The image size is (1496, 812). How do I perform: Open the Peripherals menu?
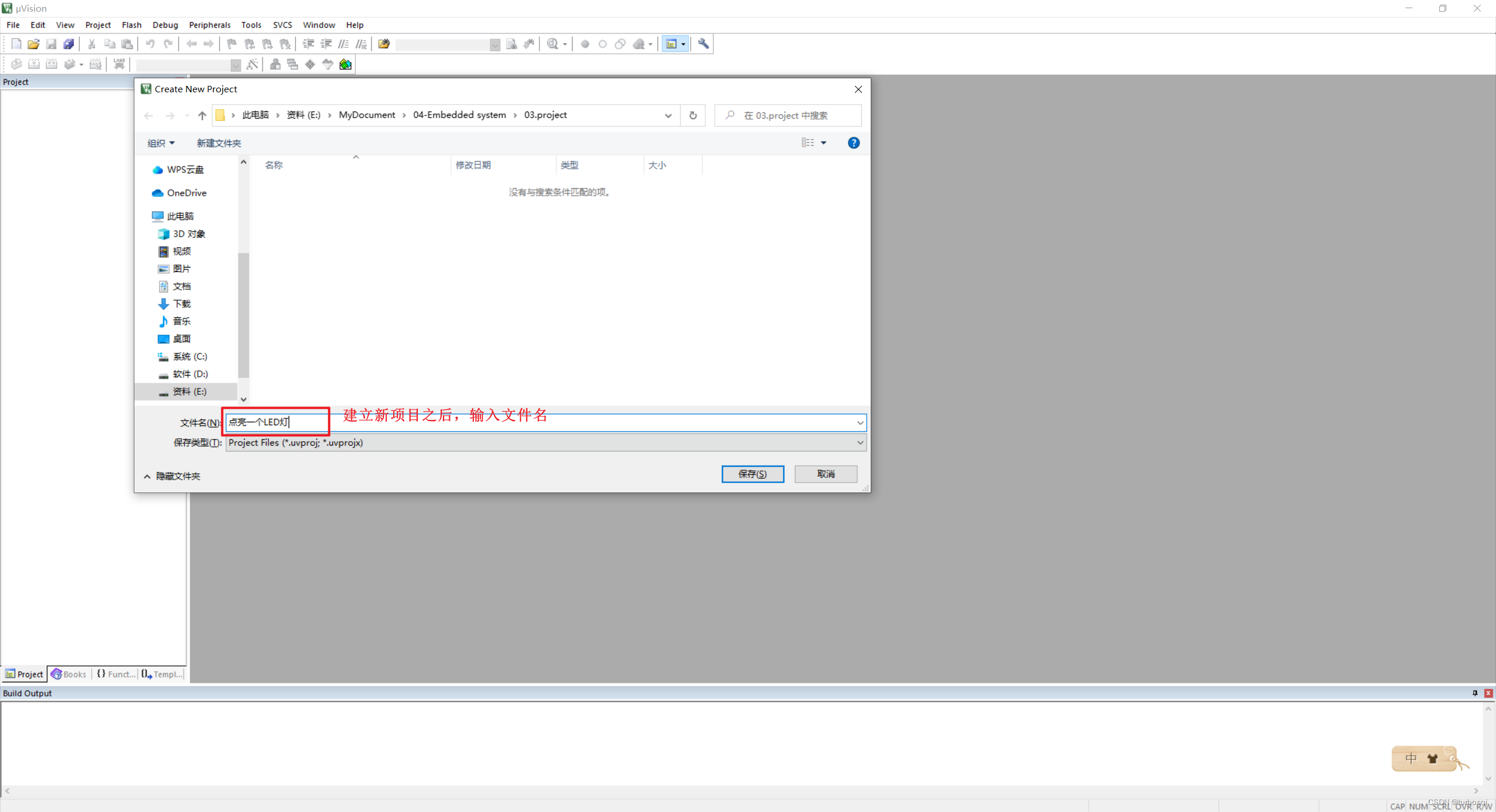(210, 25)
